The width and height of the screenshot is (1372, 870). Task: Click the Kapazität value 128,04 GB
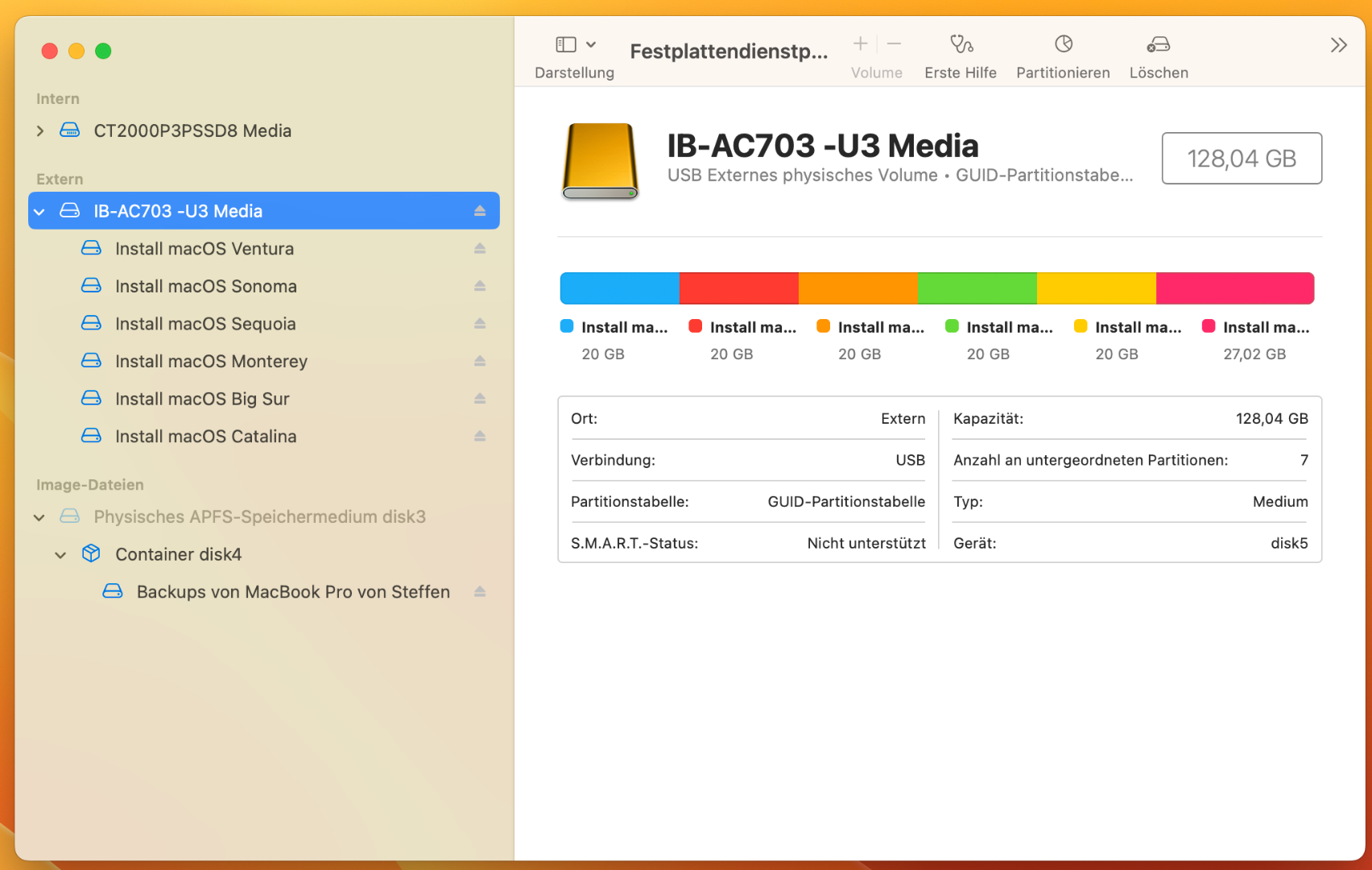1272,419
